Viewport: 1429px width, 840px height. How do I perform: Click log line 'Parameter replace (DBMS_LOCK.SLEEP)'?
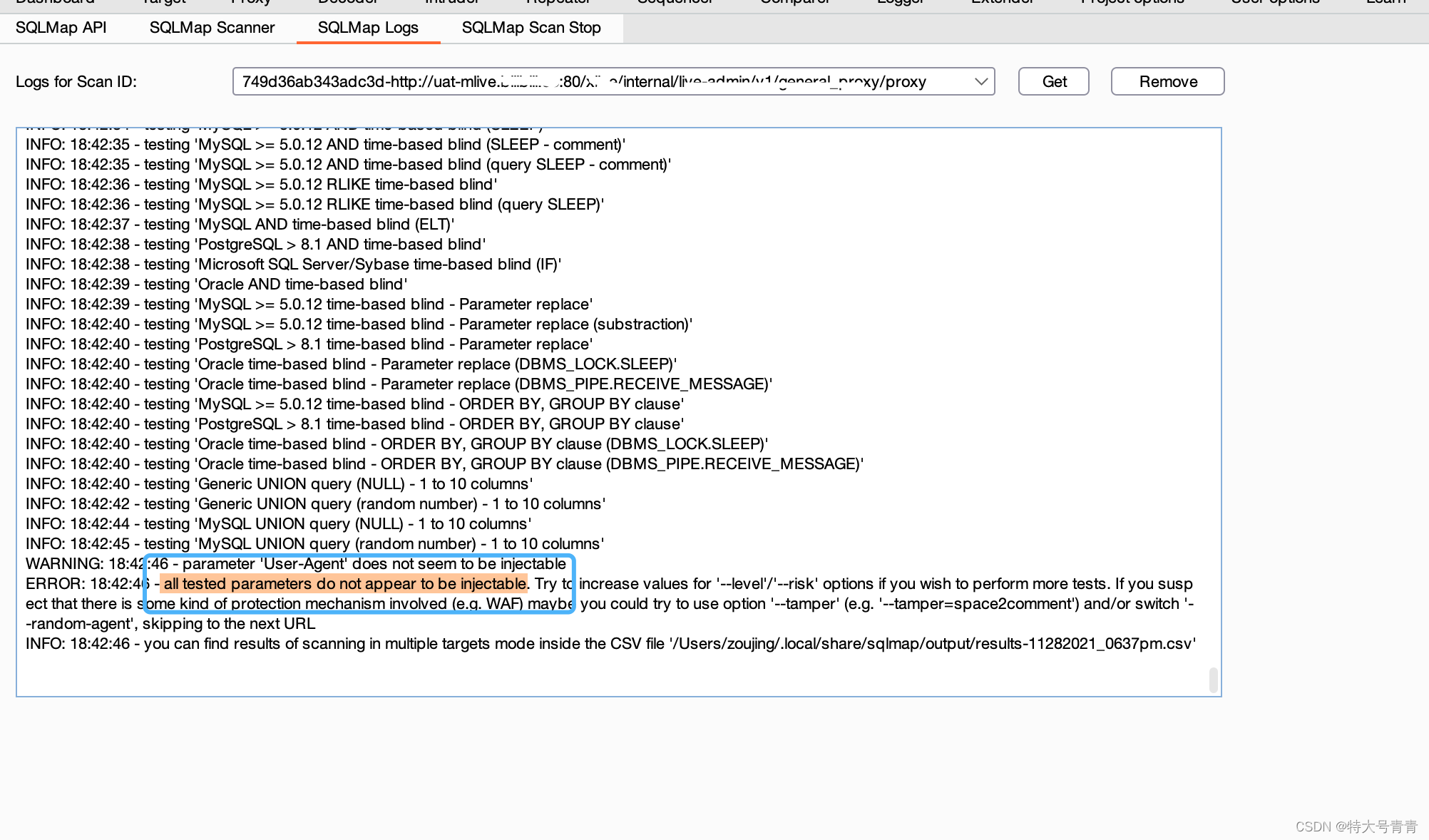tap(352, 364)
